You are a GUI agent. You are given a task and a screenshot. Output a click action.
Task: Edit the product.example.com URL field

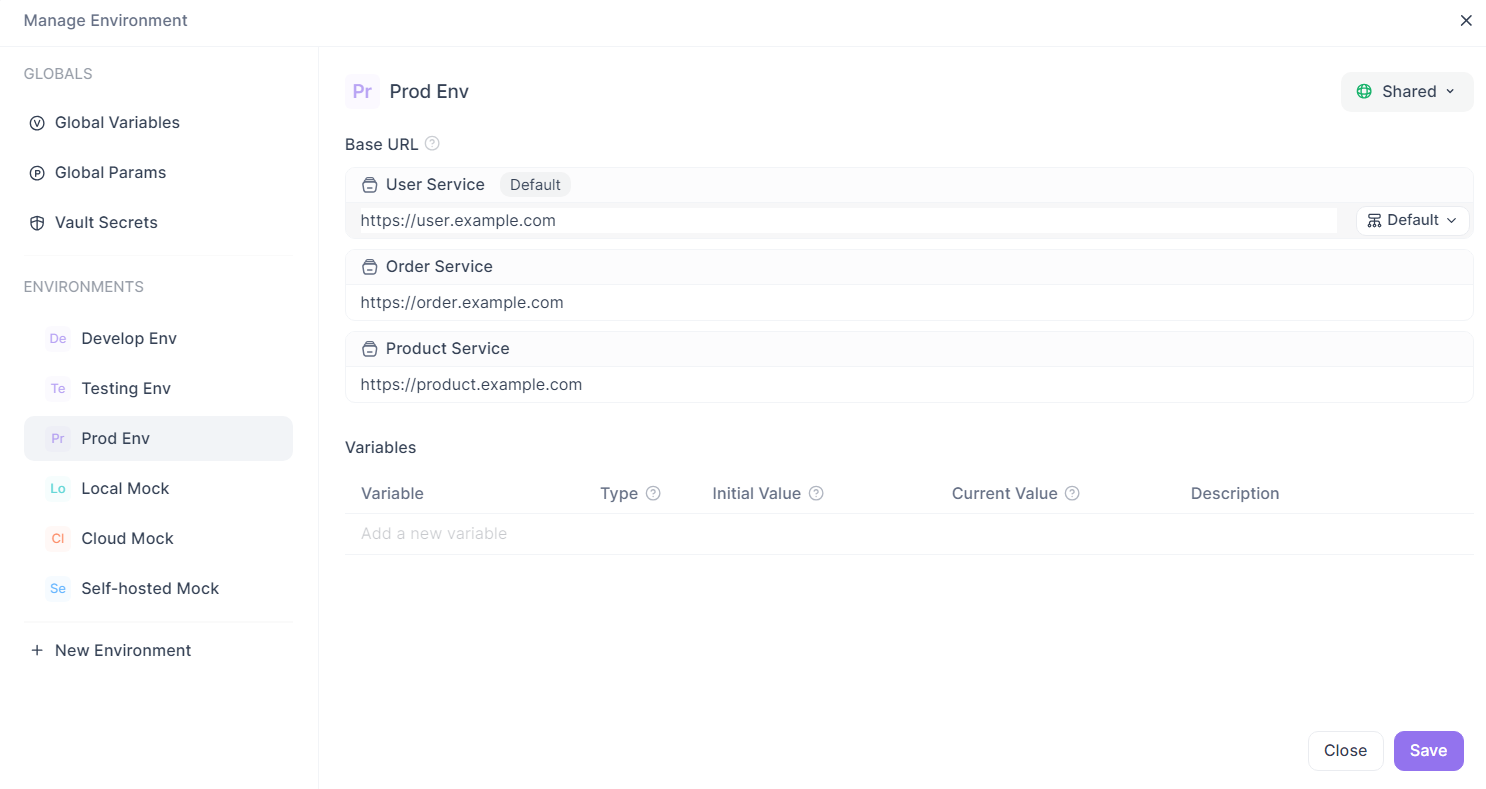909,384
